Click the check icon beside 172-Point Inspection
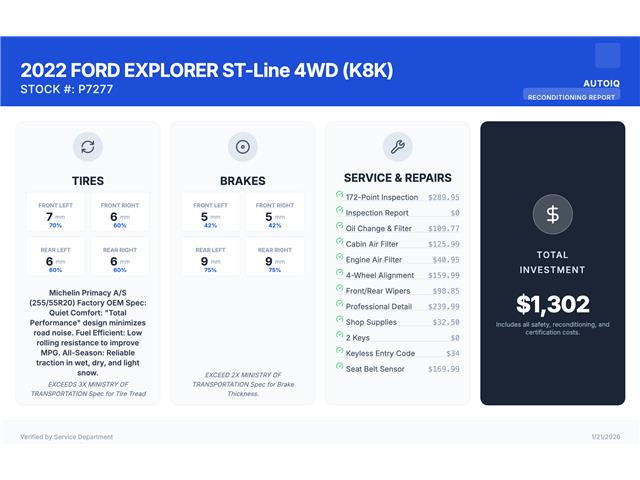 340,197
